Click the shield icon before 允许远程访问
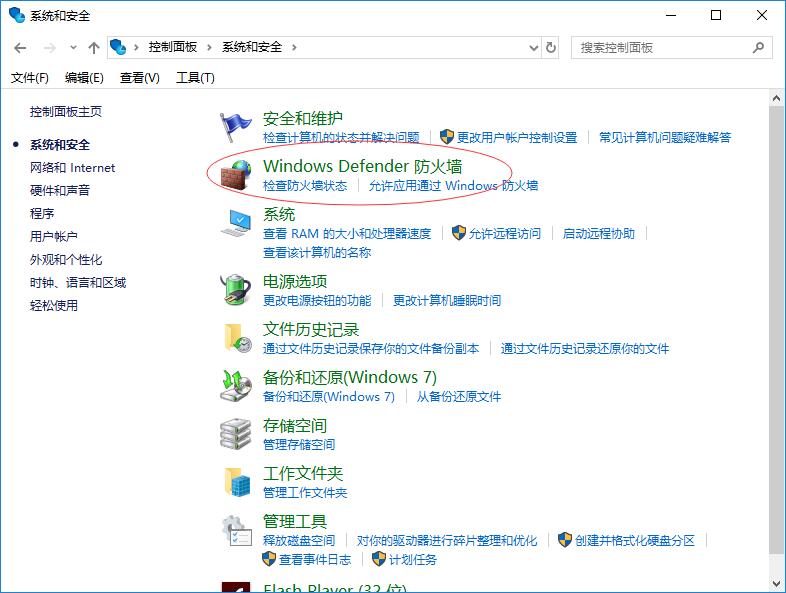 (x=459, y=233)
